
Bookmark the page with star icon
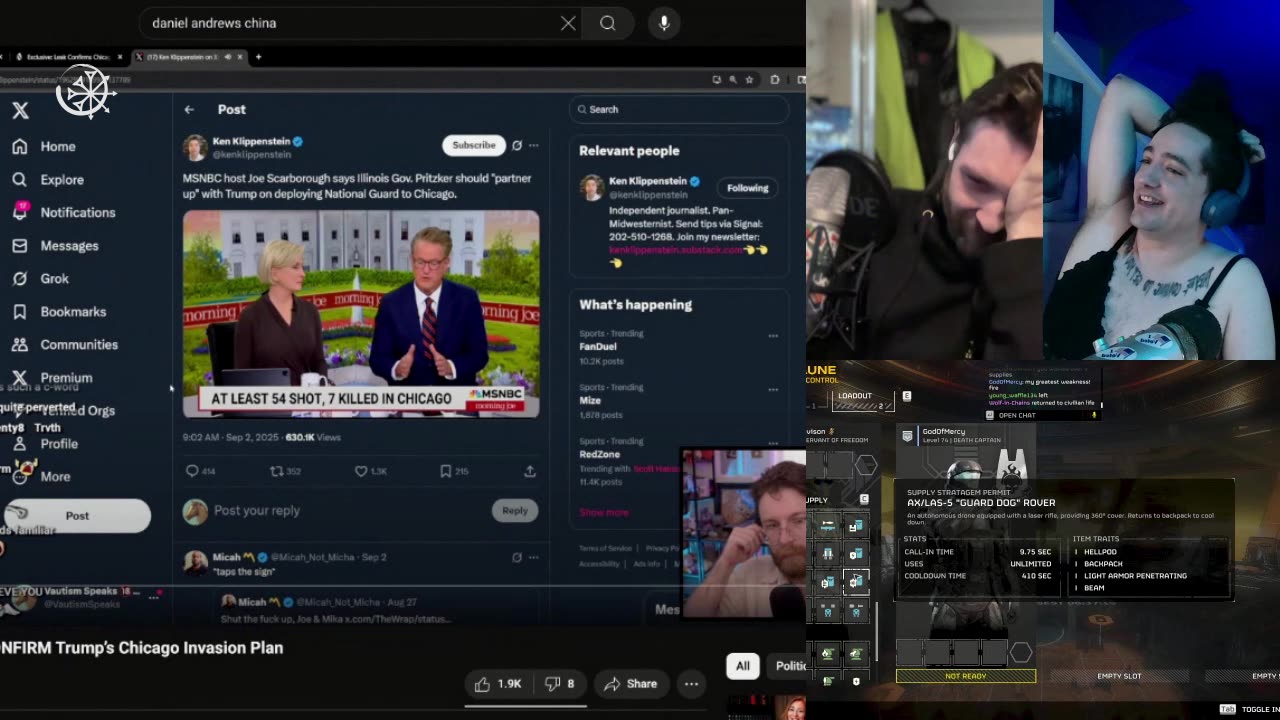(749, 80)
